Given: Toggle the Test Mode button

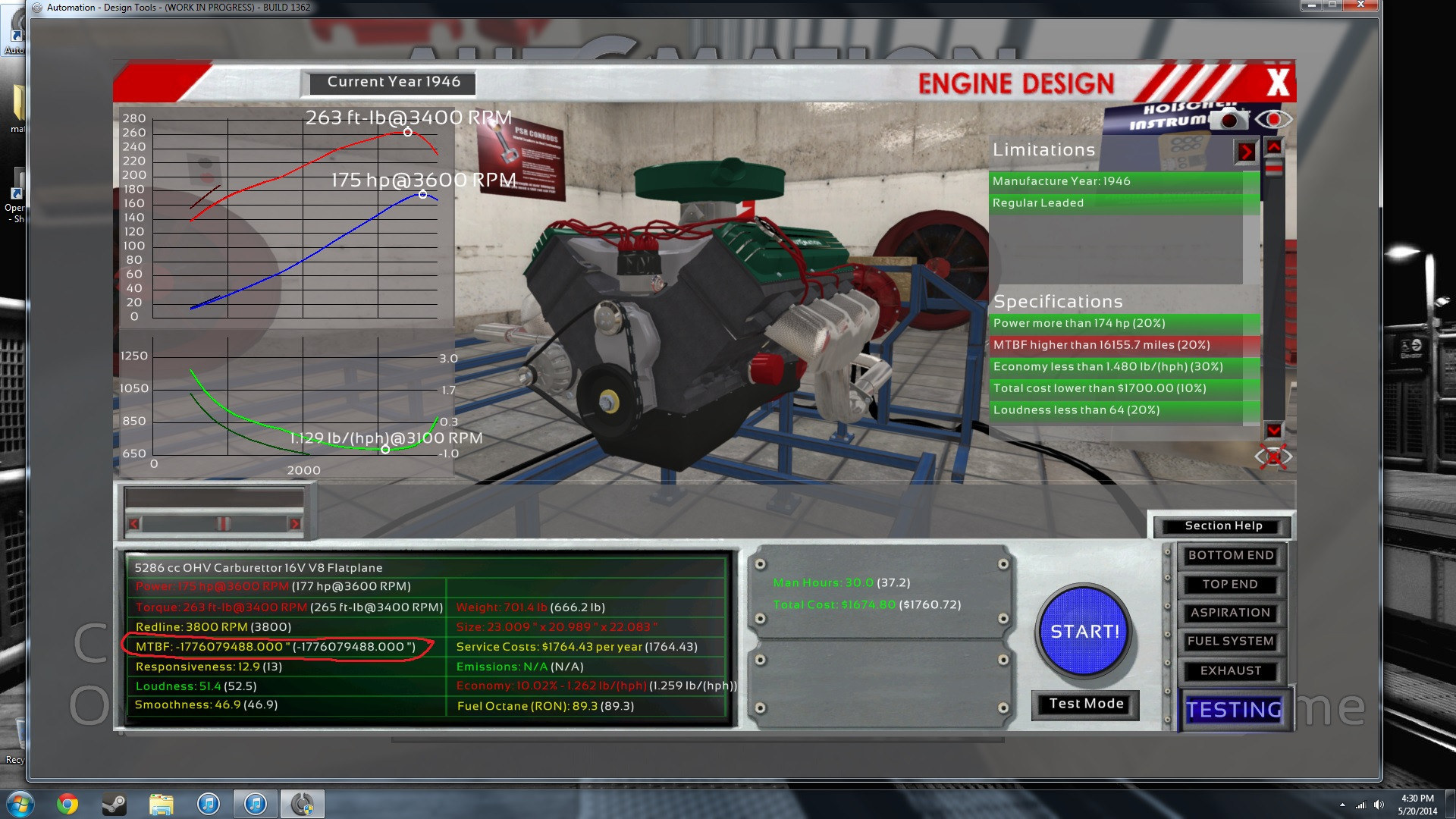Looking at the screenshot, I should (1085, 704).
